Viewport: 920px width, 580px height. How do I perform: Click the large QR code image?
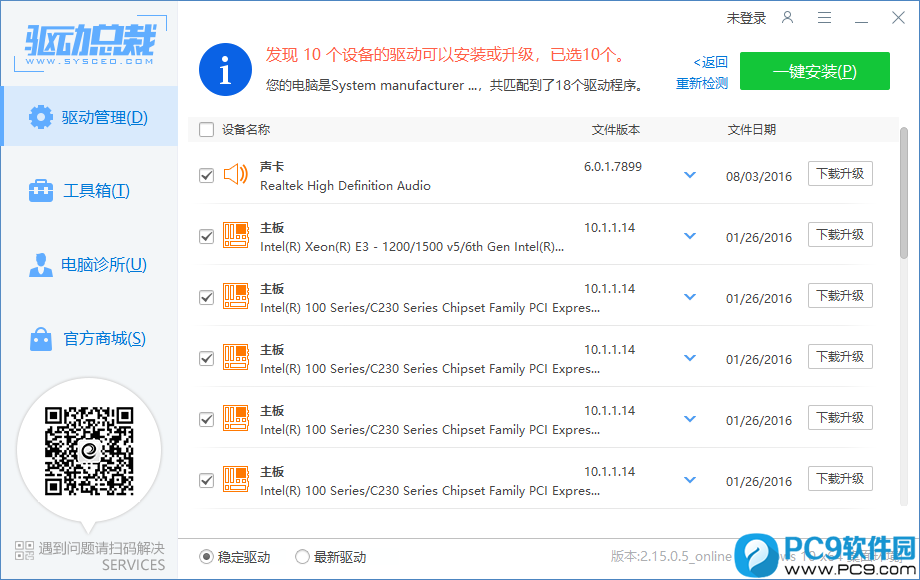pyautogui.click(x=89, y=451)
